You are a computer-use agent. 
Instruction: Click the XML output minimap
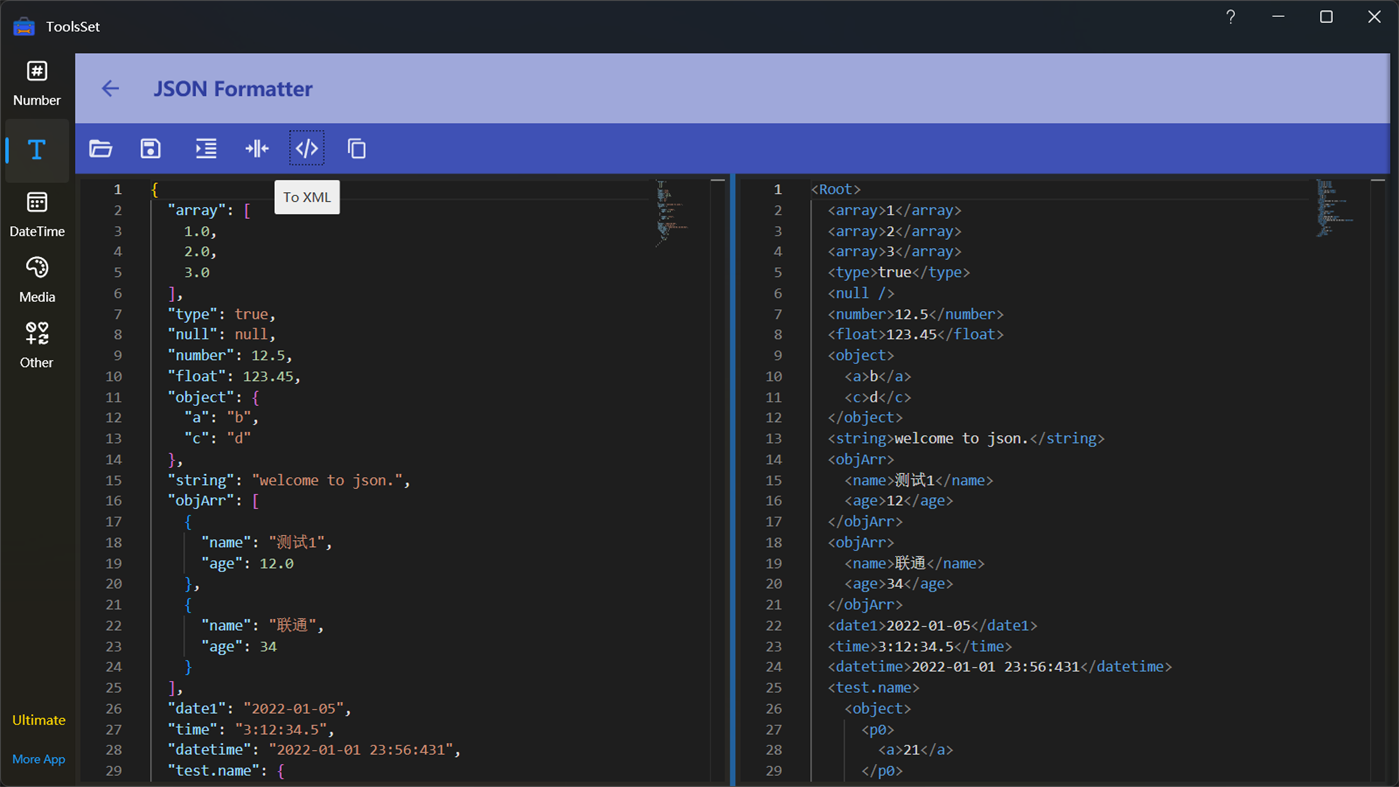[x=1334, y=208]
